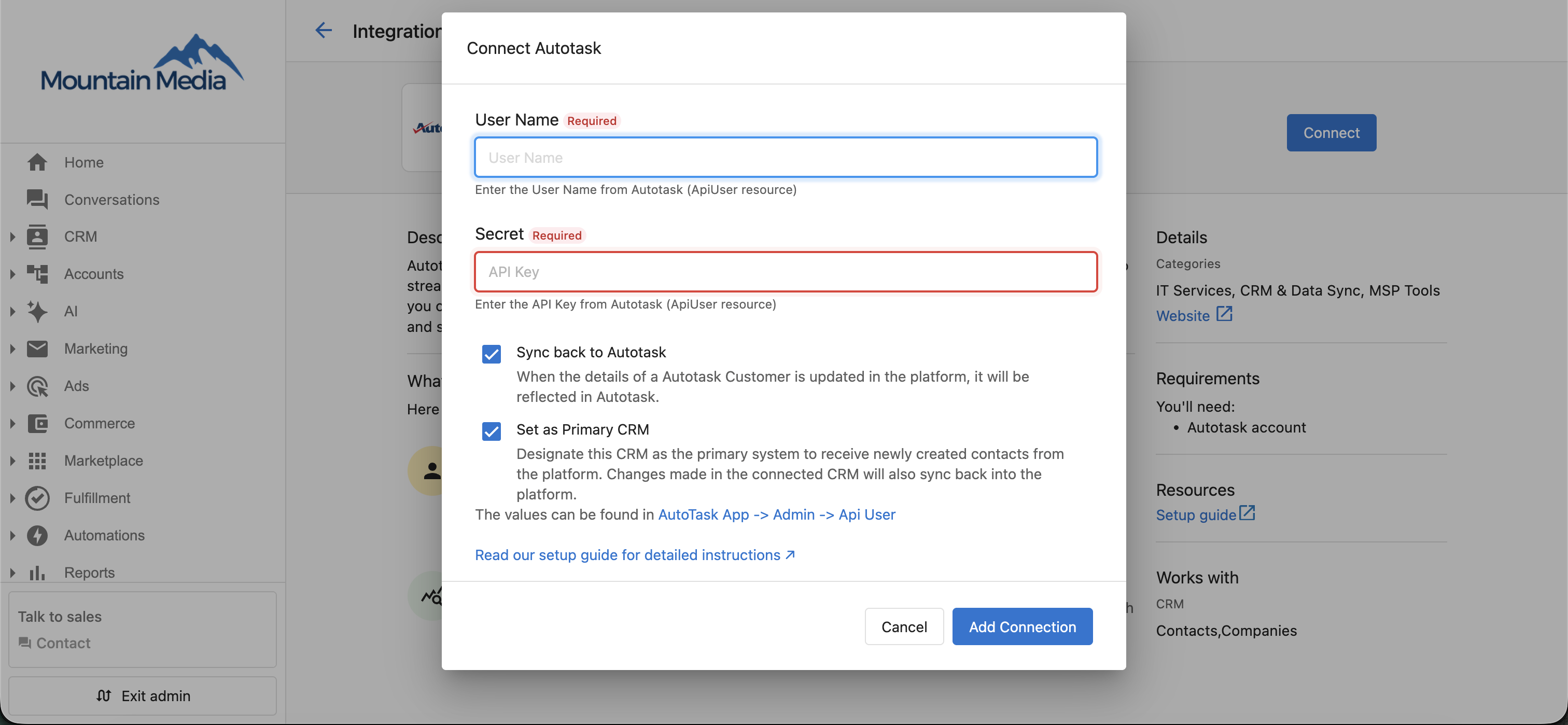Click the Contact link under Talk to sales
This screenshot has width=1568, height=725.
(63, 643)
